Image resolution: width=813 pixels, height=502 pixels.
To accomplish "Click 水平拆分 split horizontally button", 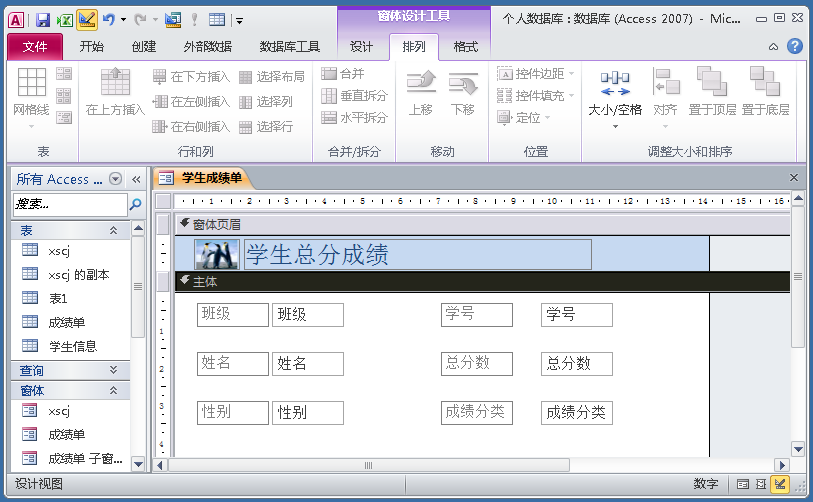I will point(354,118).
